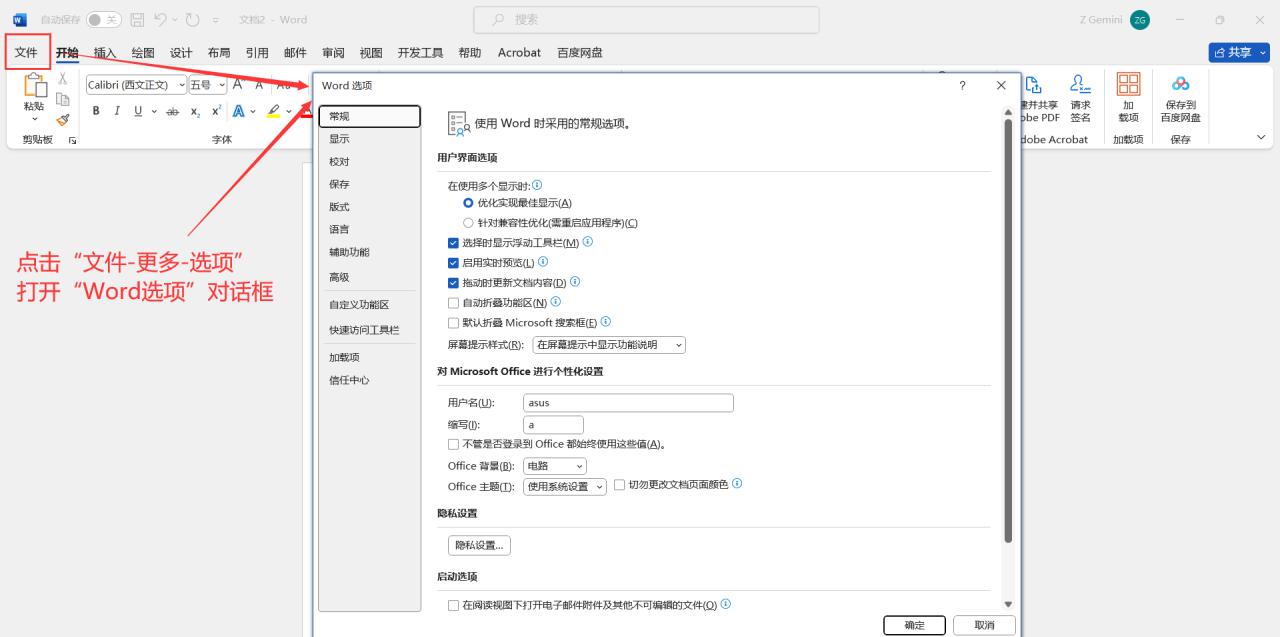The height and width of the screenshot is (637, 1280).
Task: Select the Format Painter brush
Action: (62, 119)
